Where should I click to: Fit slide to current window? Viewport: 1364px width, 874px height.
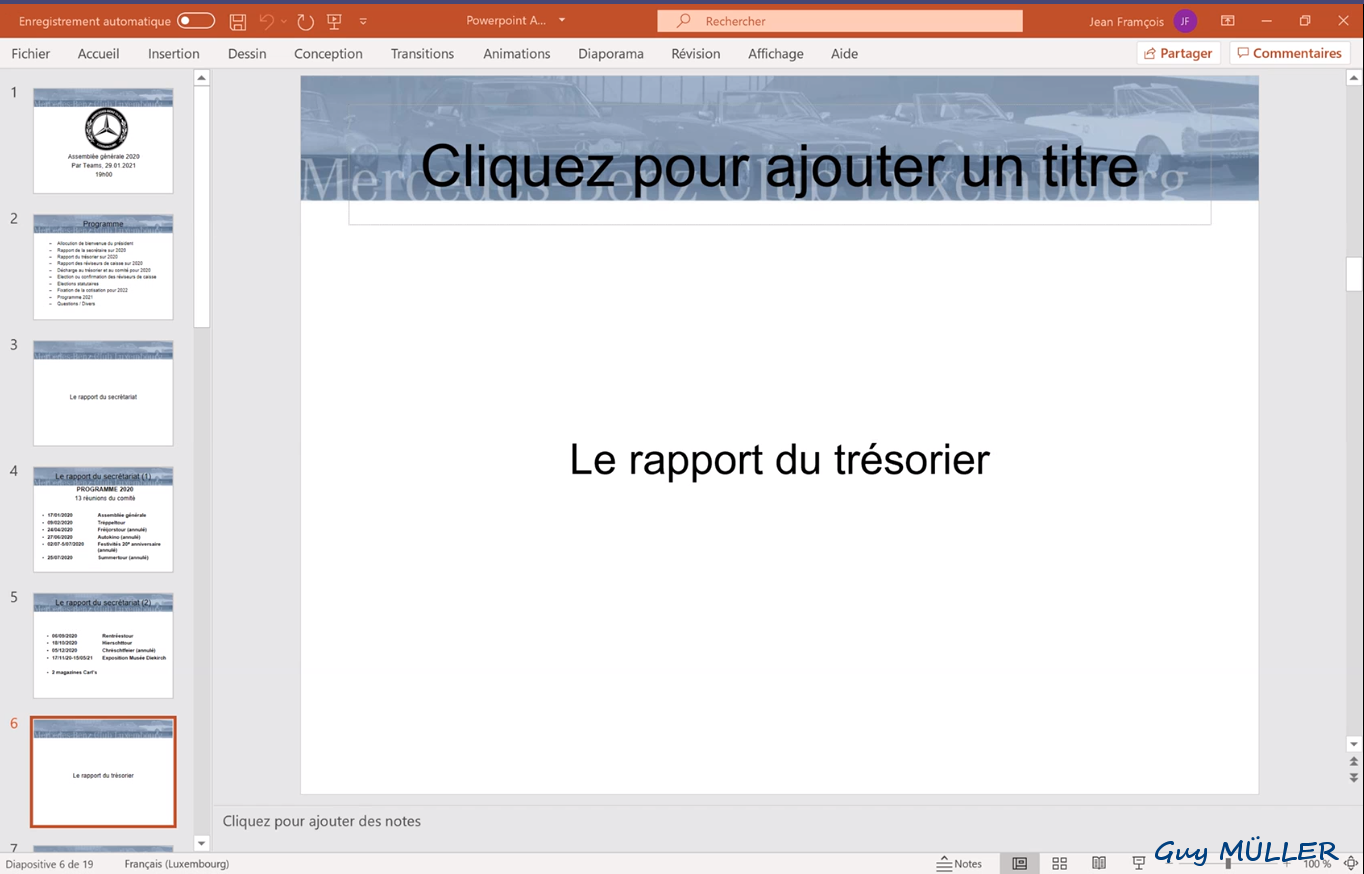[1350, 863]
